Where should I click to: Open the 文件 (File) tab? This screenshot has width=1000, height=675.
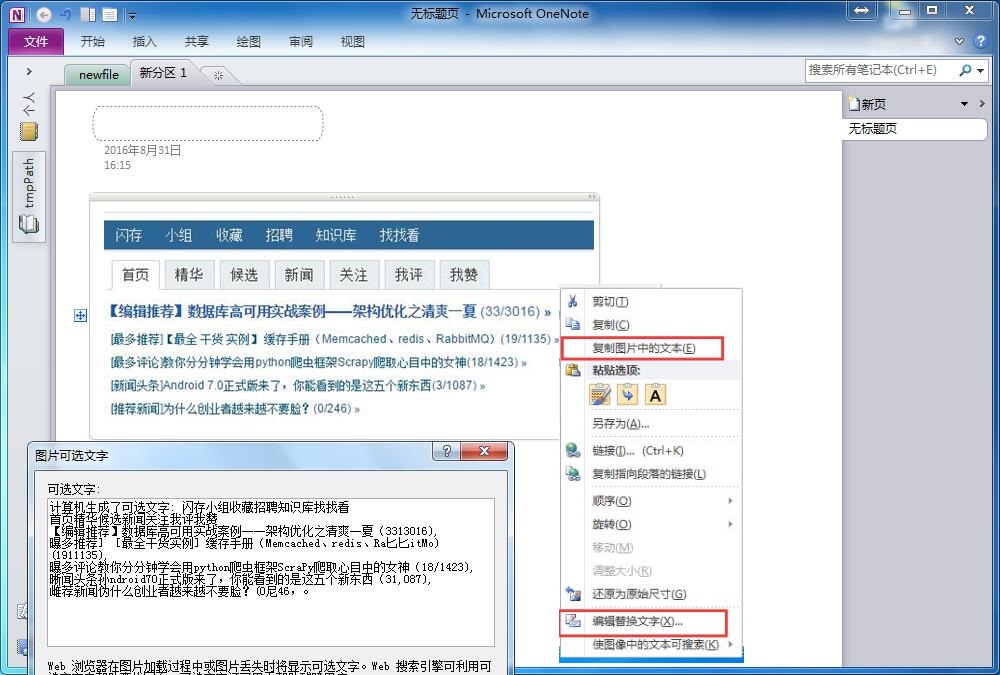coord(36,41)
